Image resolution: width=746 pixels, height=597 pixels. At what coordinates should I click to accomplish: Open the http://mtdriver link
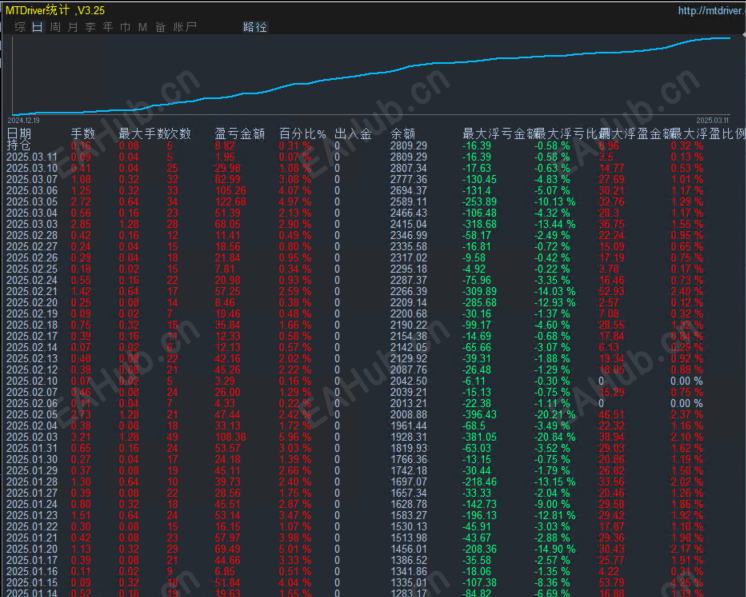pos(711,10)
